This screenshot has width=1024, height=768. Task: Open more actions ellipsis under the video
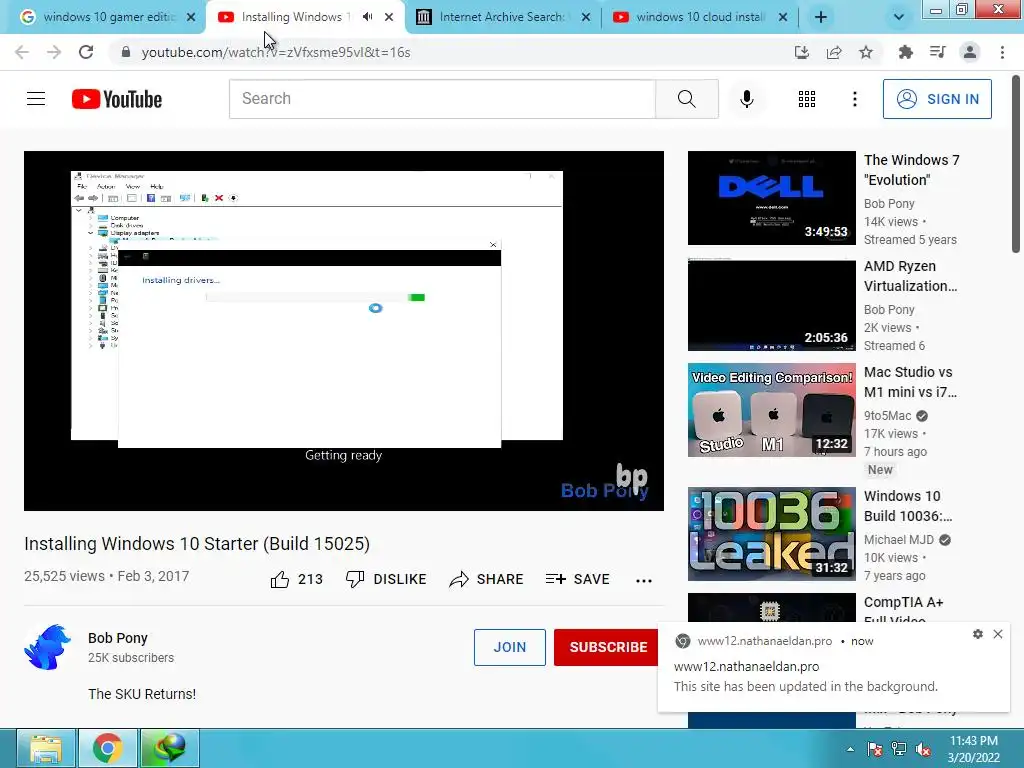[644, 581]
